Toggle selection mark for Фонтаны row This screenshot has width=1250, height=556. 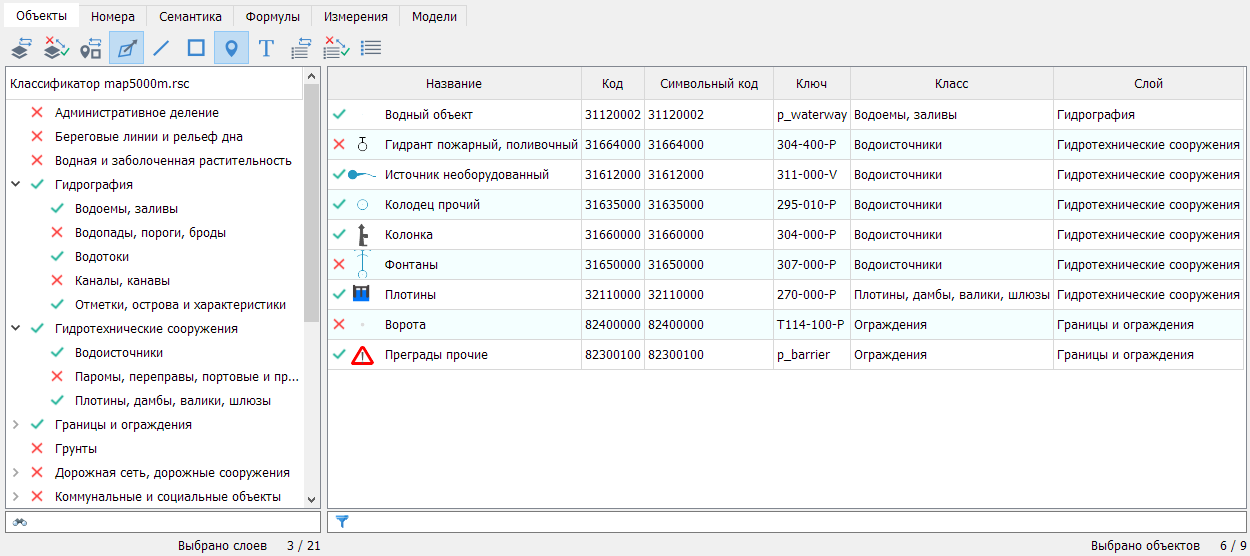point(339,265)
